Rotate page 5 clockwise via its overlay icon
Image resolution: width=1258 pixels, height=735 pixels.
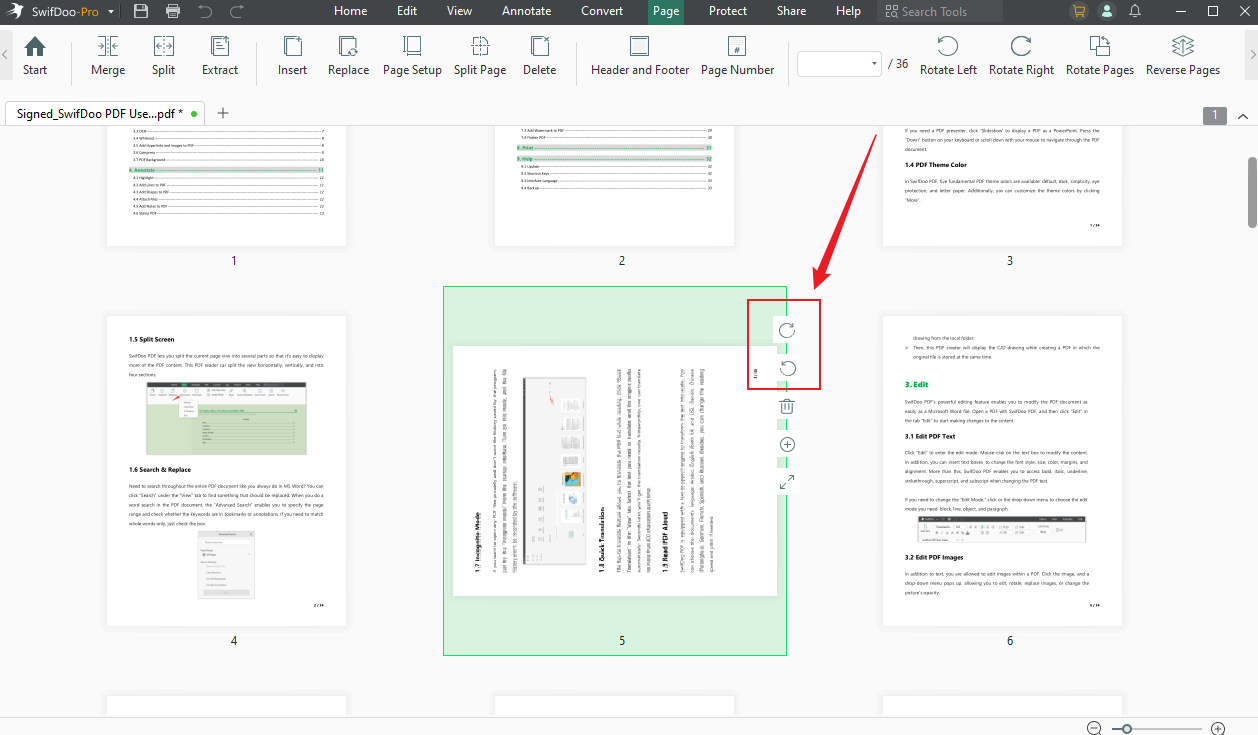pos(786,330)
